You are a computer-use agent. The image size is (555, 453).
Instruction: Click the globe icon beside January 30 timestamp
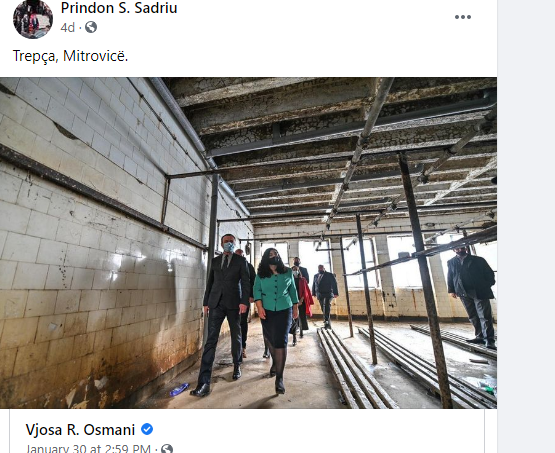167,449
